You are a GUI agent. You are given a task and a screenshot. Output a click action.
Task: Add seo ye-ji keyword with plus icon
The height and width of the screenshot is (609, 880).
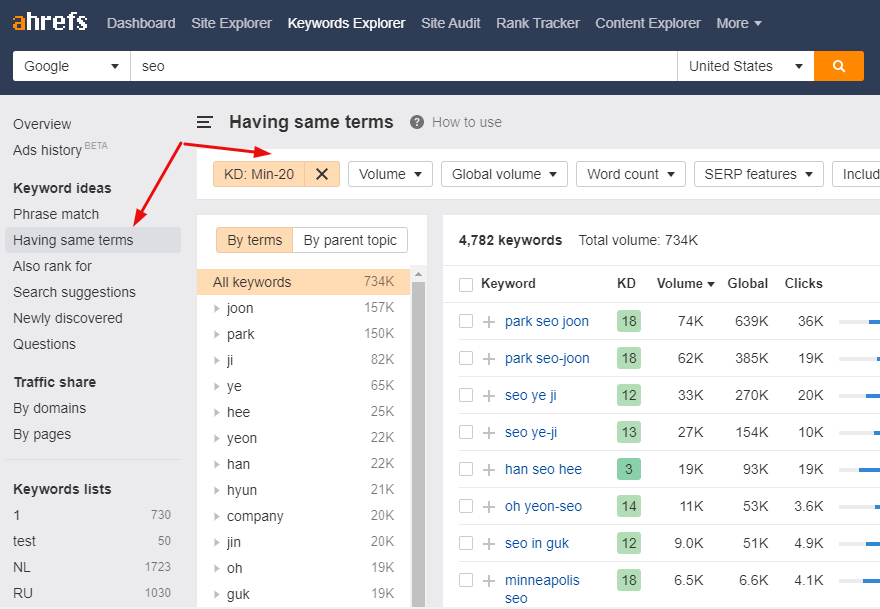tap(489, 433)
